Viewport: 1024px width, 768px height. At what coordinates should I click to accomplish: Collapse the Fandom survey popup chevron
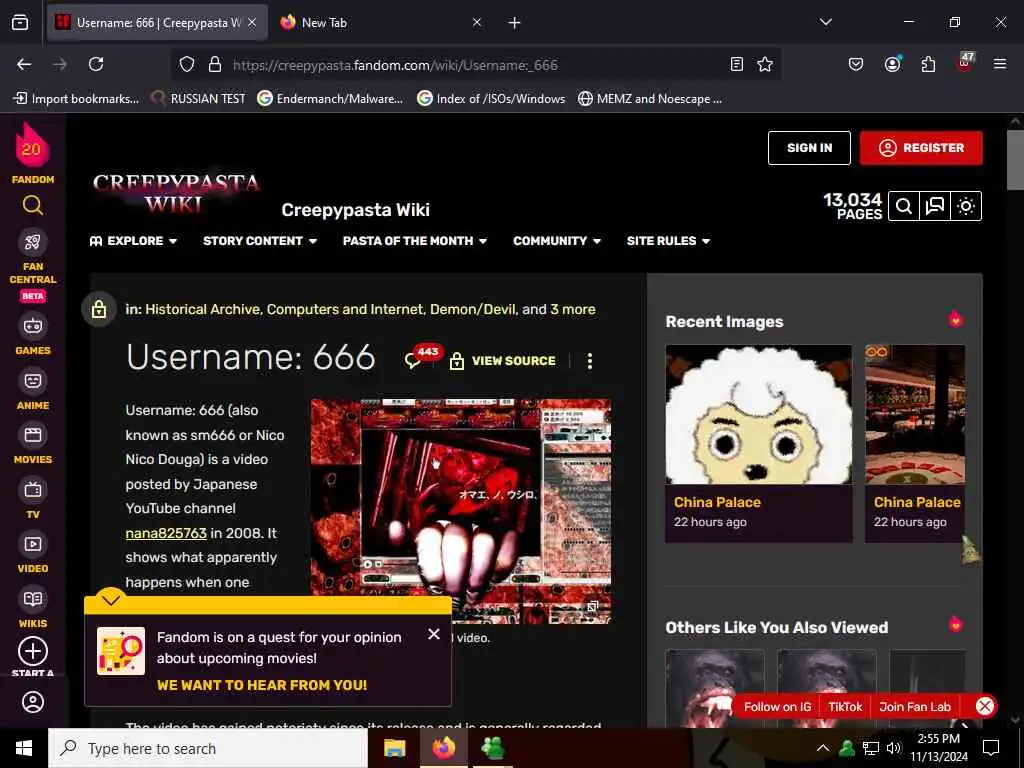111,598
